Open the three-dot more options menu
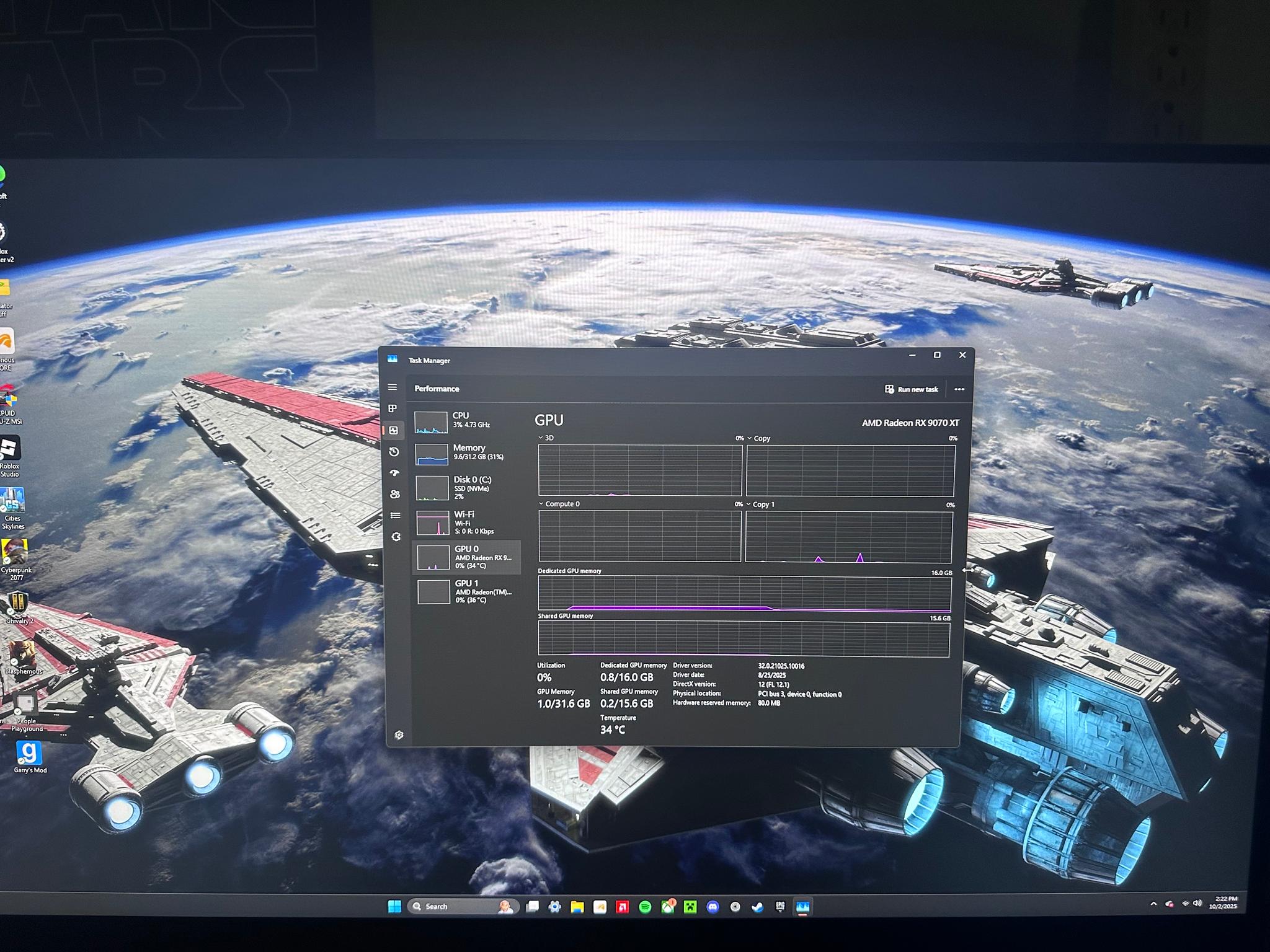 click(959, 389)
